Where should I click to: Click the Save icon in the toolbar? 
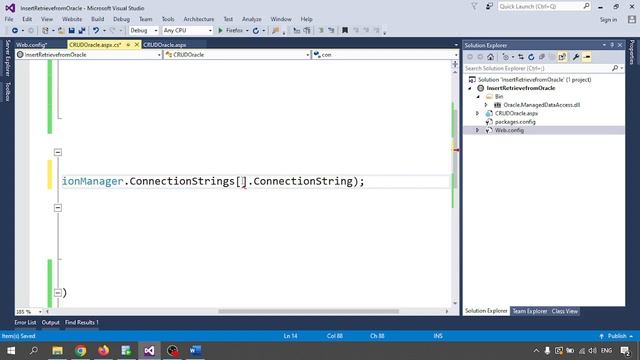coord(71,31)
